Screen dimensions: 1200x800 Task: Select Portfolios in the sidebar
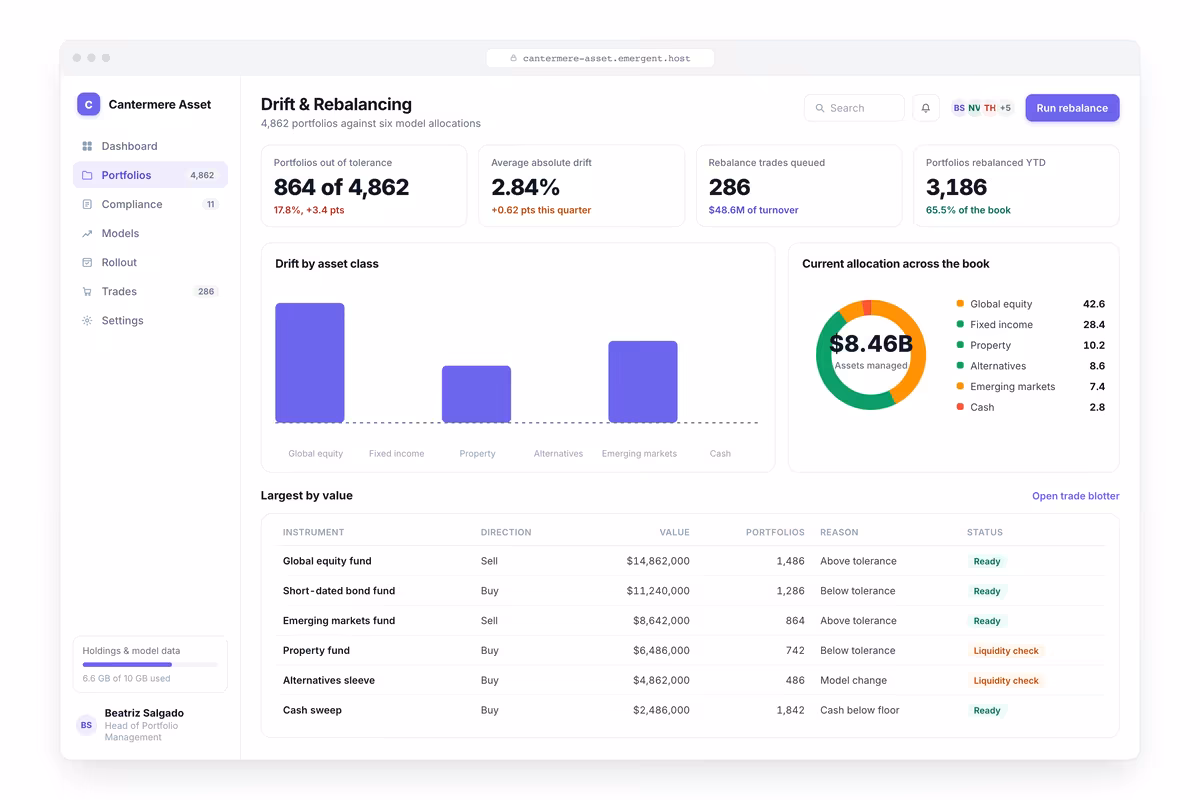point(150,175)
